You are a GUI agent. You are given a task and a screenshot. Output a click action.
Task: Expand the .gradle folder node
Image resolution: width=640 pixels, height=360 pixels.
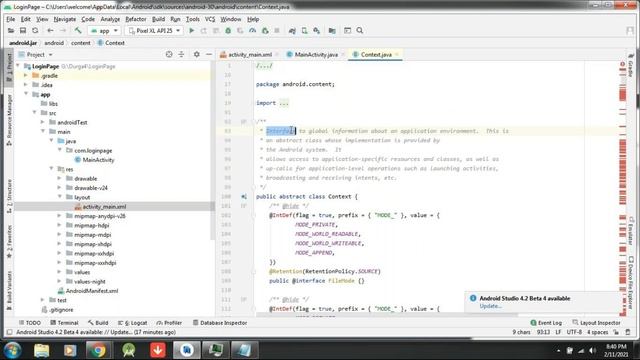(26, 76)
